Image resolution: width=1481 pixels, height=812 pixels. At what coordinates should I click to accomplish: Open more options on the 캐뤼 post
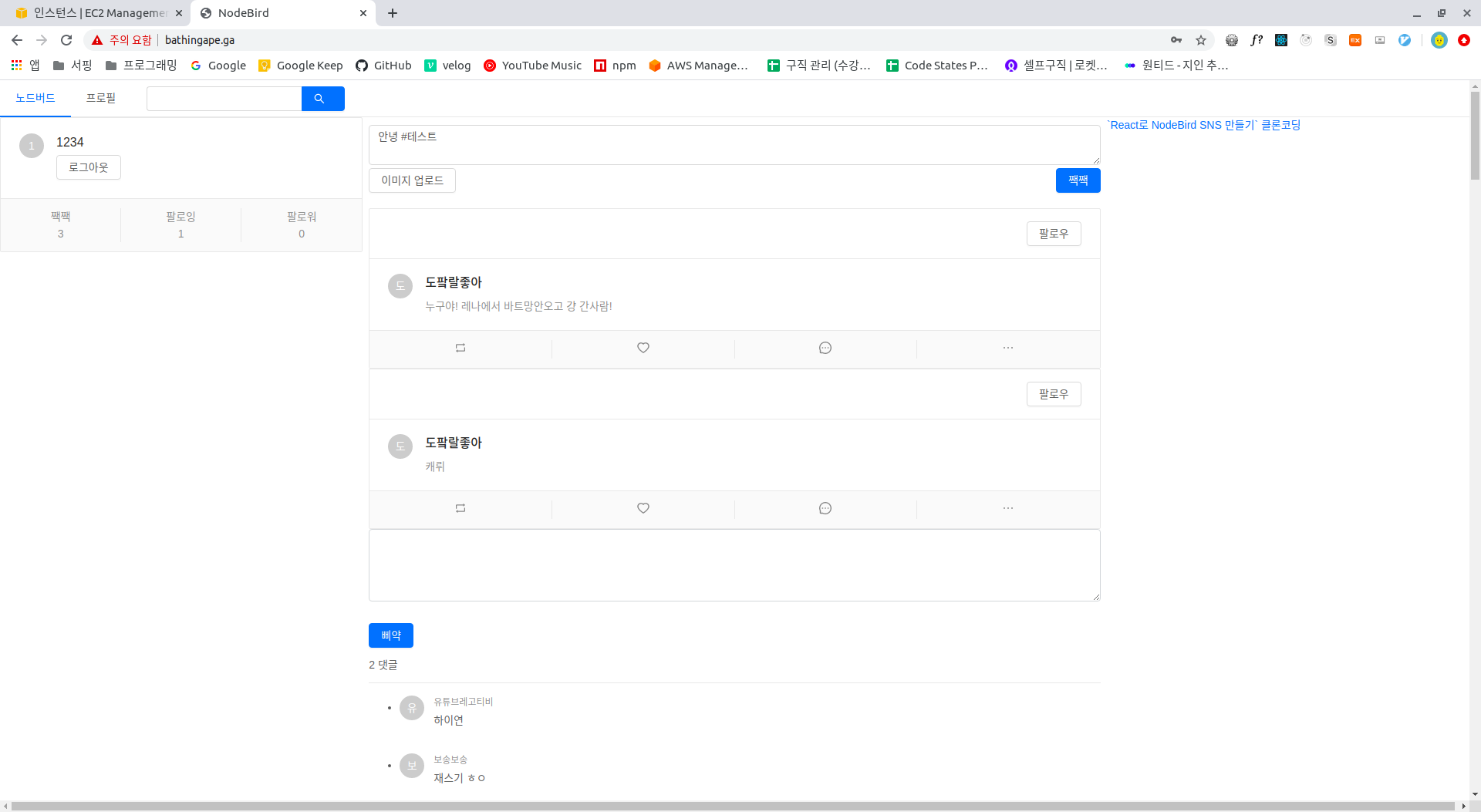(x=1007, y=508)
